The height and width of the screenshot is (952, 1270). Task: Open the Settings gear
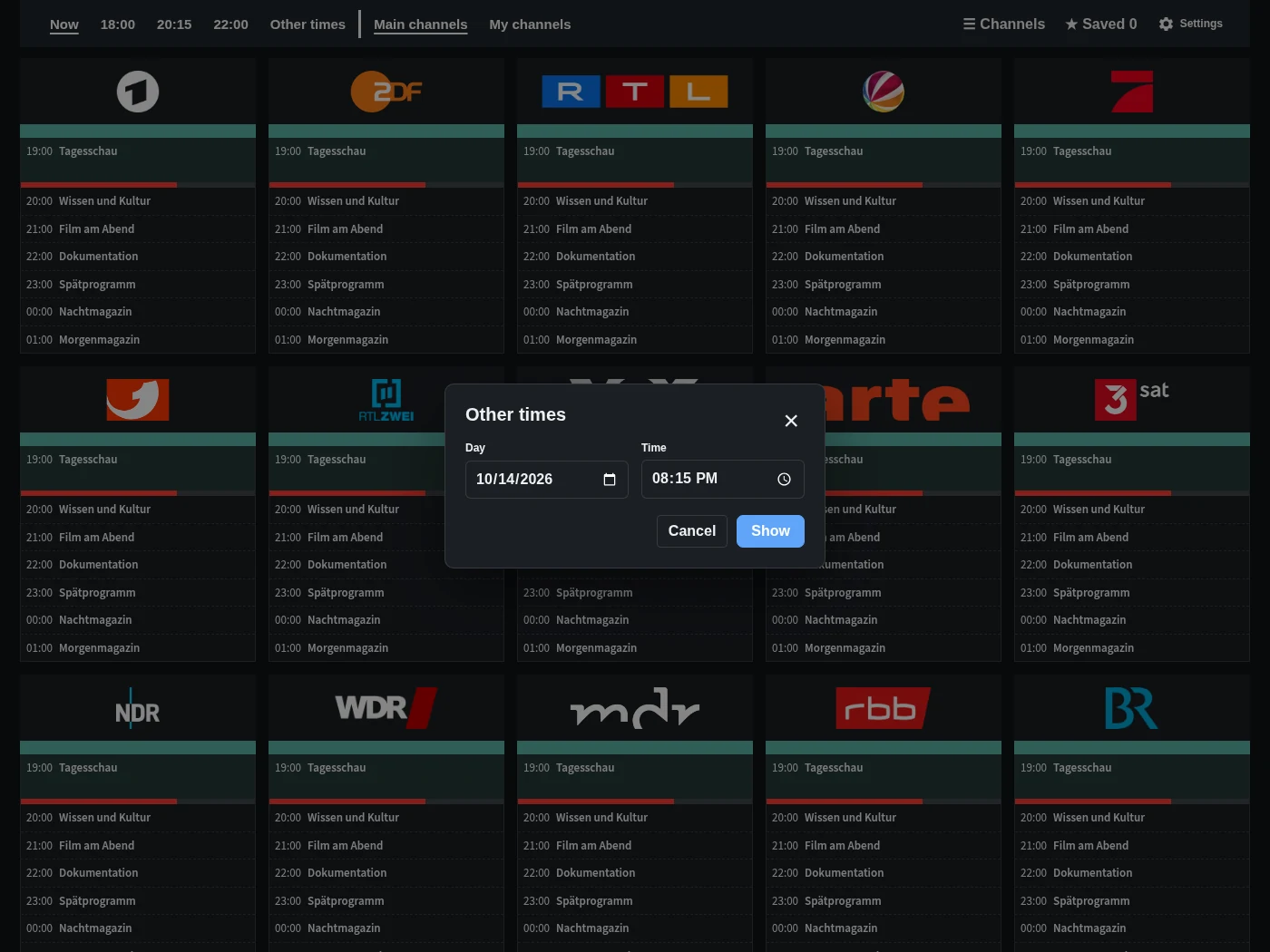(x=1191, y=24)
